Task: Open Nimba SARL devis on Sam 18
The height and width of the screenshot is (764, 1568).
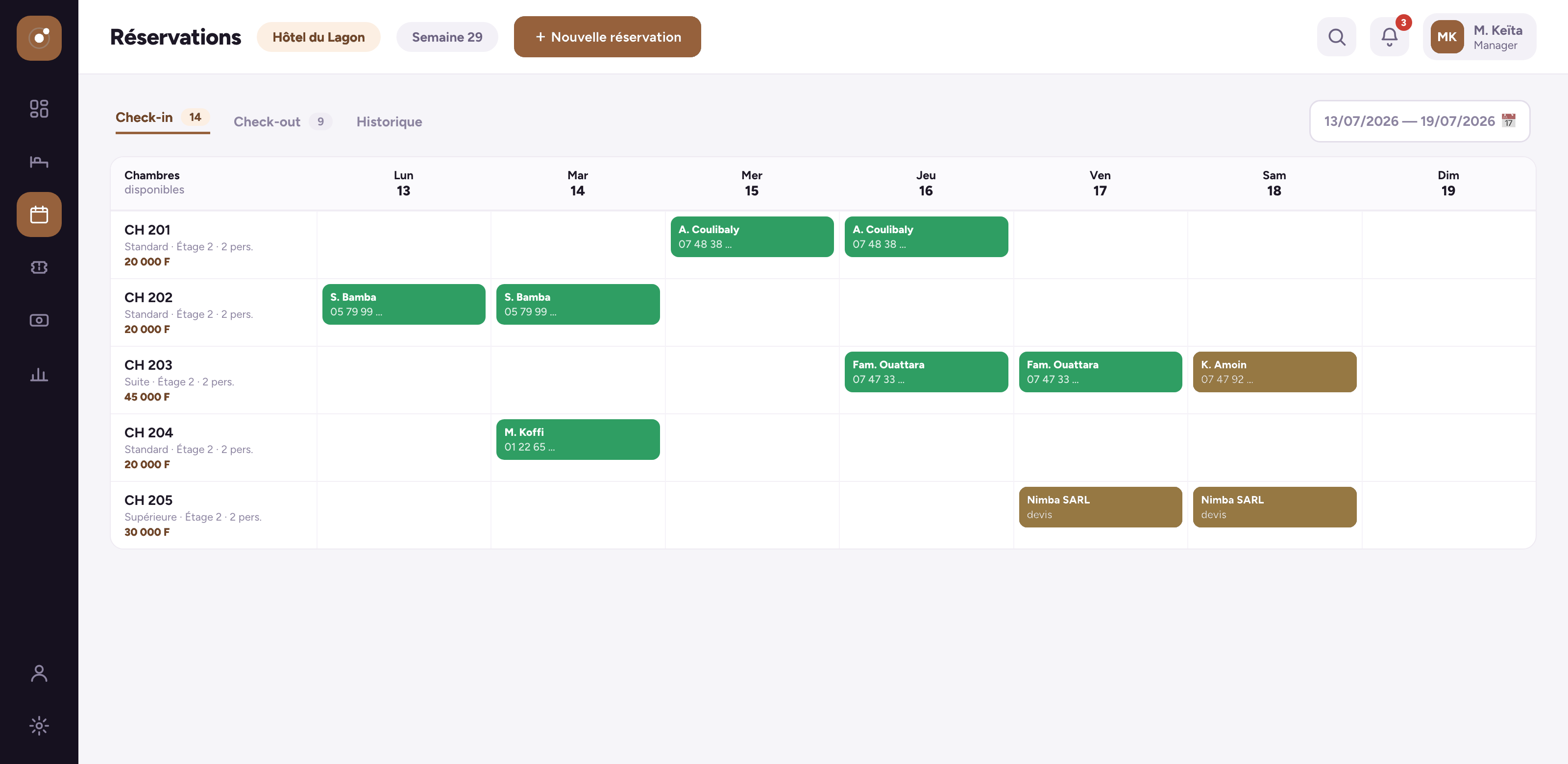Action: point(1274,507)
